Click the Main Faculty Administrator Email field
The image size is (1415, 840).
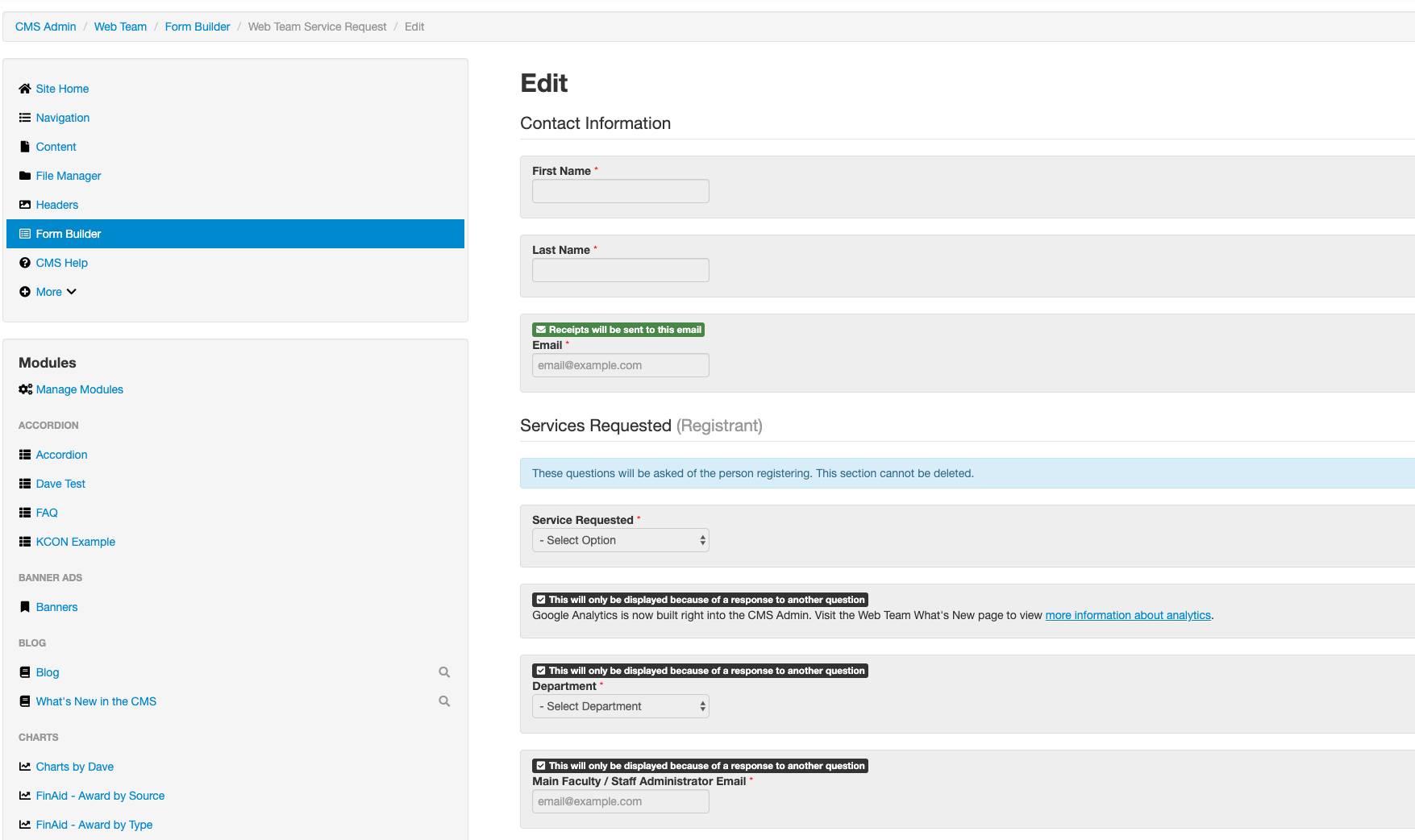(620, 801)
